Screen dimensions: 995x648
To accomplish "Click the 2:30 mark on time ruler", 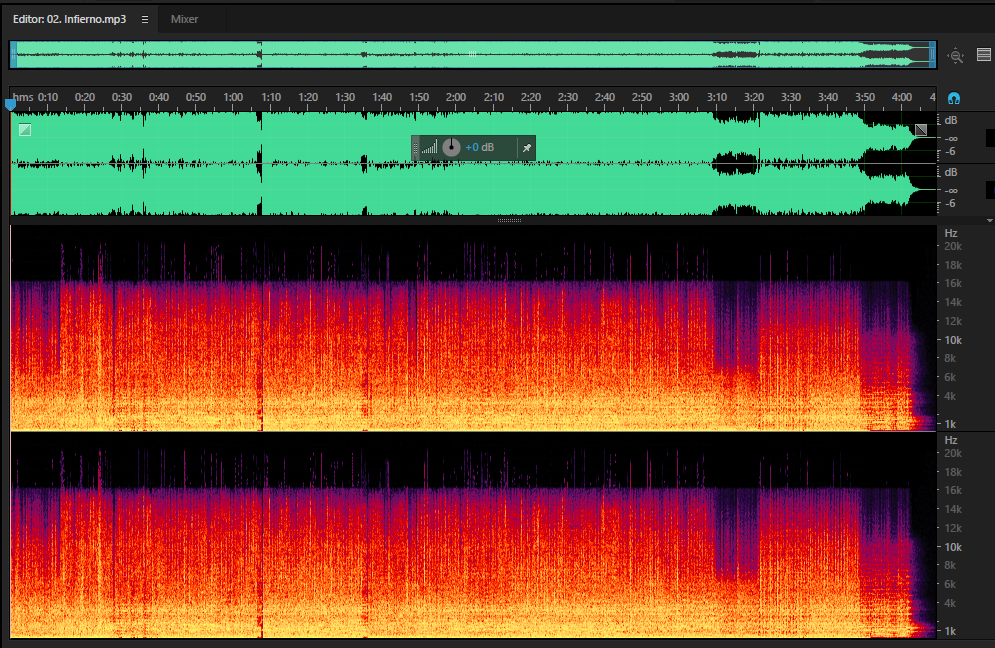I will point(567,97).
